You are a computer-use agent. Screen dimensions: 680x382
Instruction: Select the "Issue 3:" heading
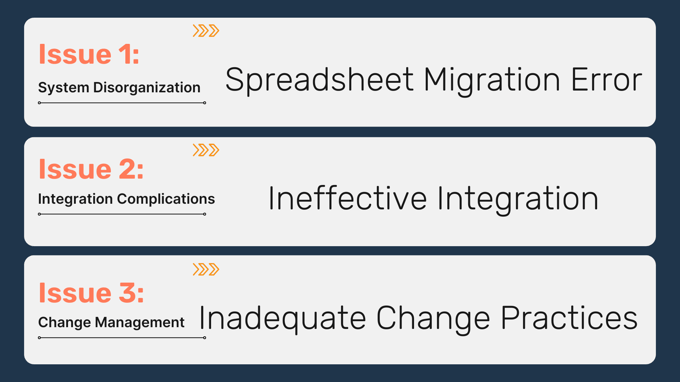(x=91, y=293)
